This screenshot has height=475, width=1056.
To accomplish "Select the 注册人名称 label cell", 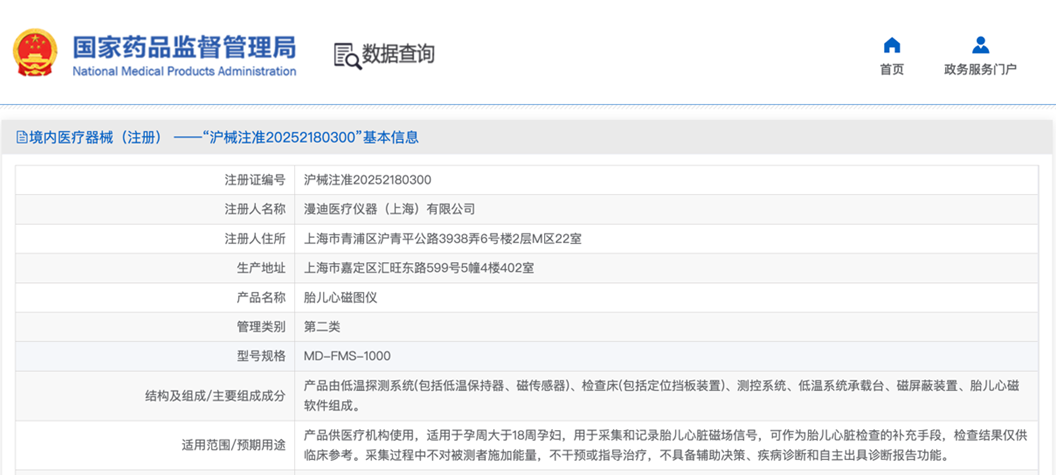I will point(155,210).
